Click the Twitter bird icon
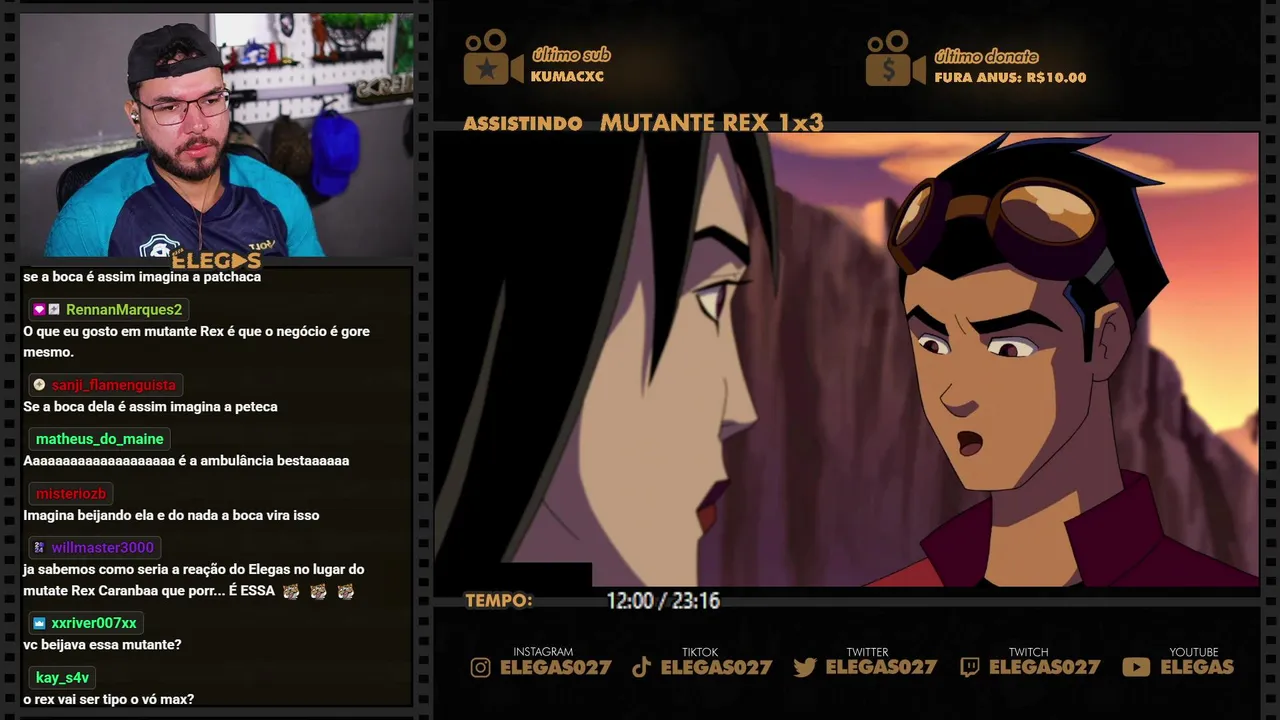Viewport: 1280px width, 720px height. [x=805, y=667]
